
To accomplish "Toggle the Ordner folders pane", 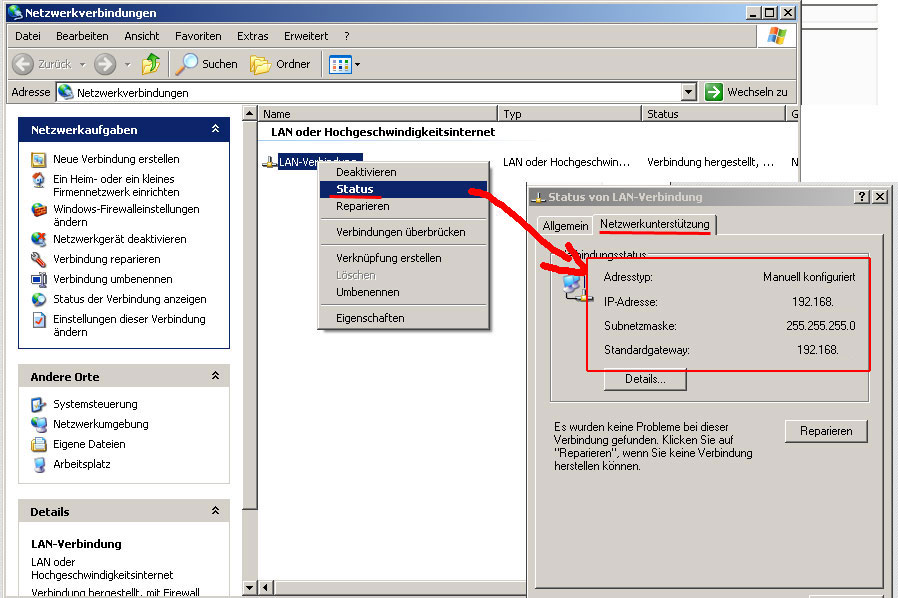I will (281, 64).
